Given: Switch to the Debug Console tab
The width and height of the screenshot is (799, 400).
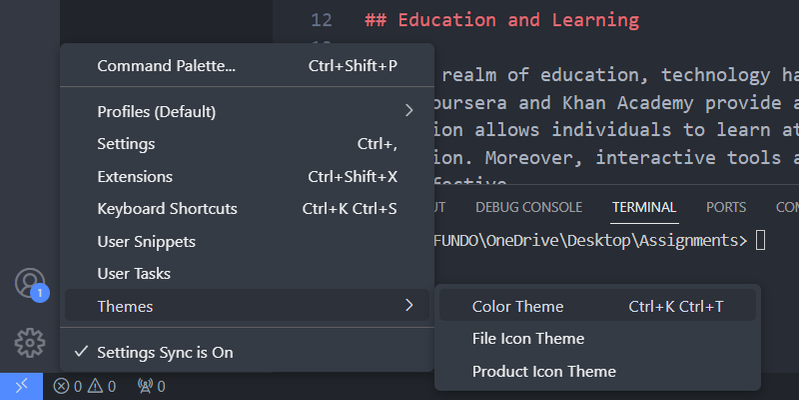Looking at the screenshot, I should pyautogui.click(x=528, y=207).
